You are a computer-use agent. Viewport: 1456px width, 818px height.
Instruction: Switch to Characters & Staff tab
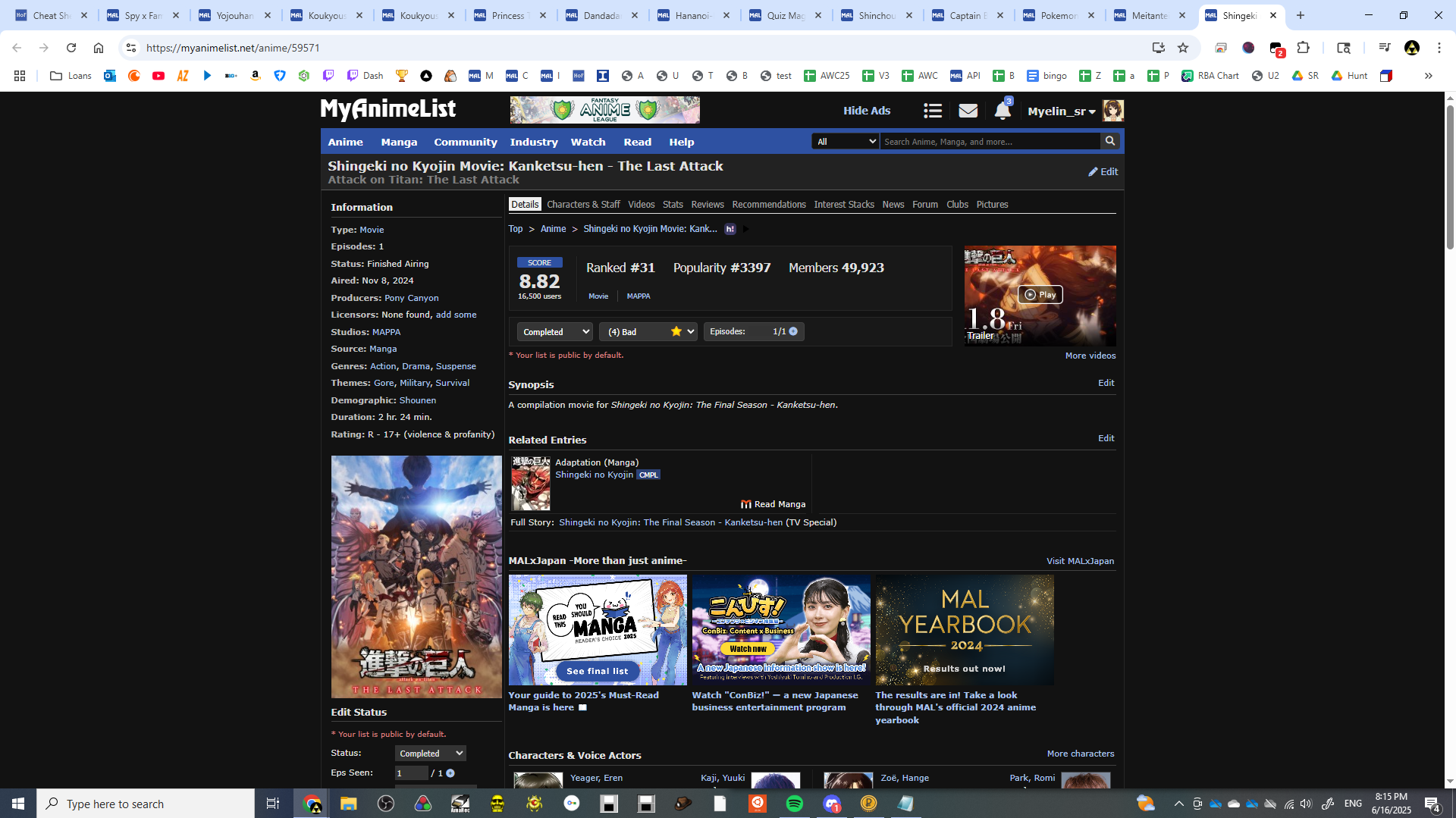[x=583, y=205]
